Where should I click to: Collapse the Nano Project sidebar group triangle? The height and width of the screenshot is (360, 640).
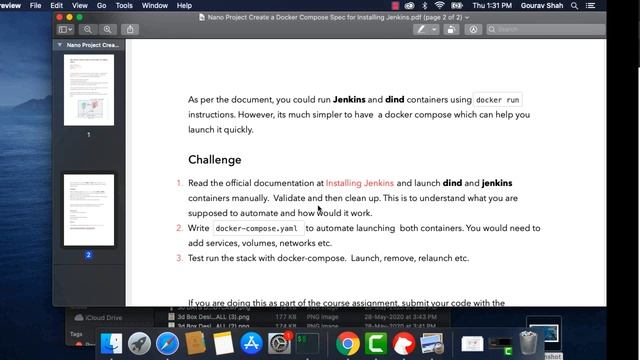60,45
